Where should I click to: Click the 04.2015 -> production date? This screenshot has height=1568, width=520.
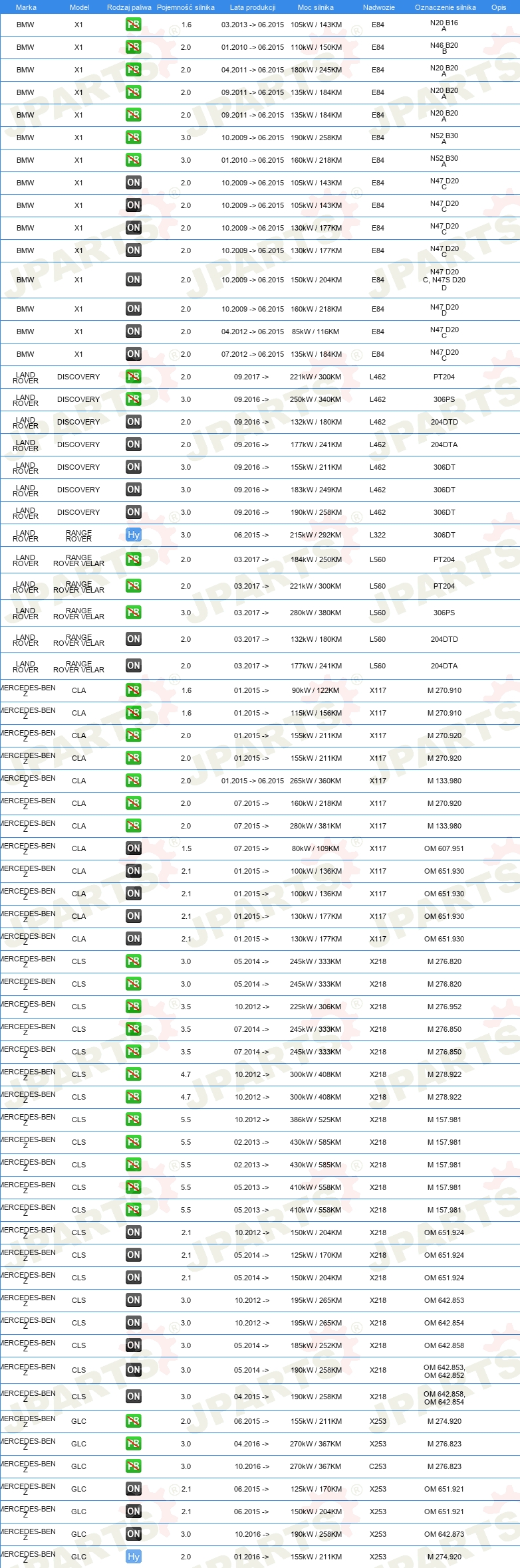pyautogui.click(x=251, y=1397)
